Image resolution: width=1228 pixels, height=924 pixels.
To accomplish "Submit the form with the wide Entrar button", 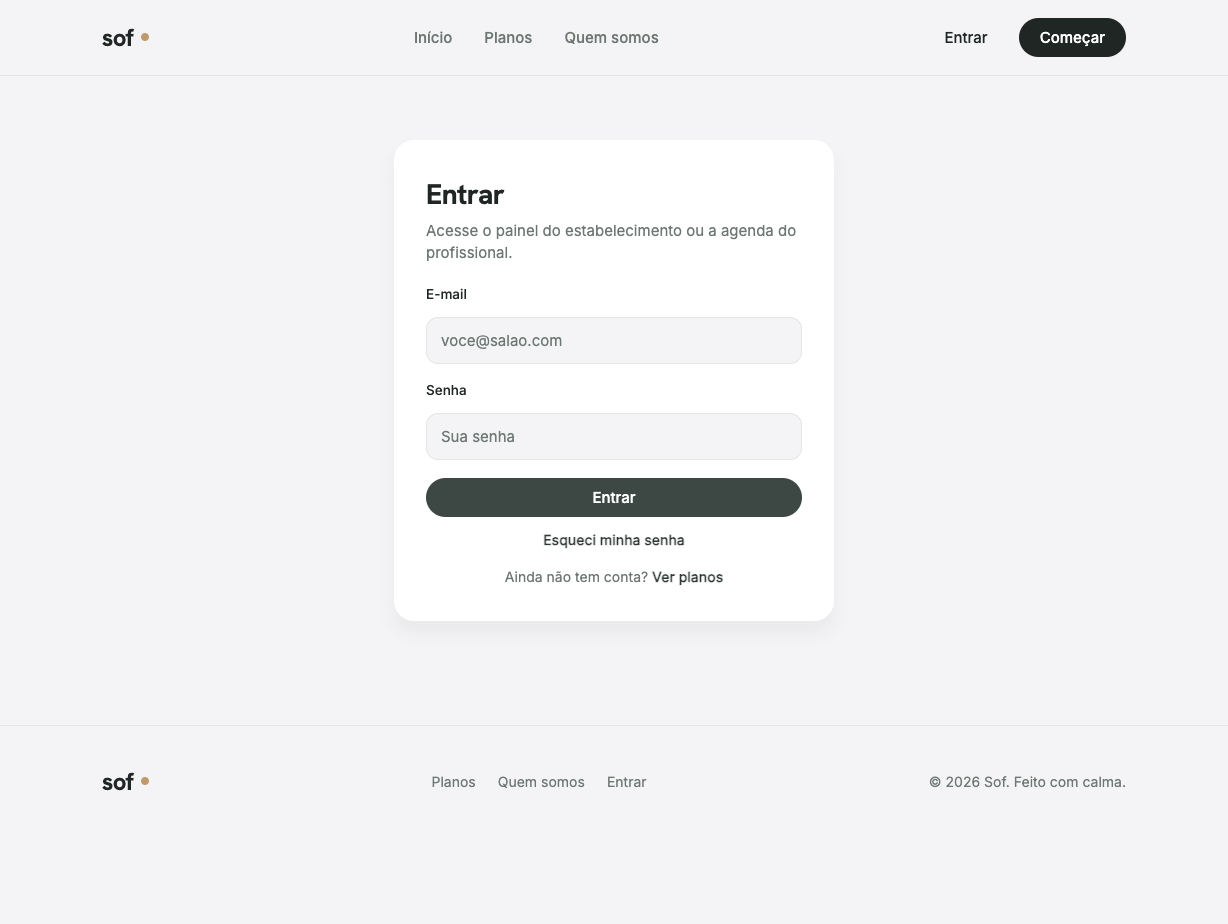I will pos(614,498).
